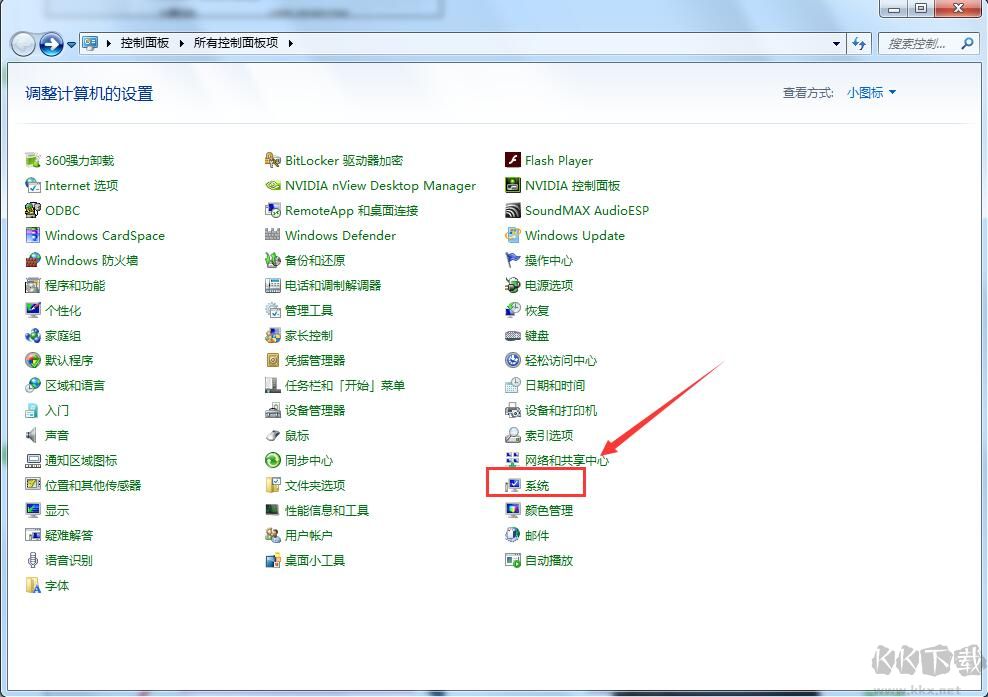Open the 显示 display link
This screenshot has width=988, height=697.
tap(57, 510)
